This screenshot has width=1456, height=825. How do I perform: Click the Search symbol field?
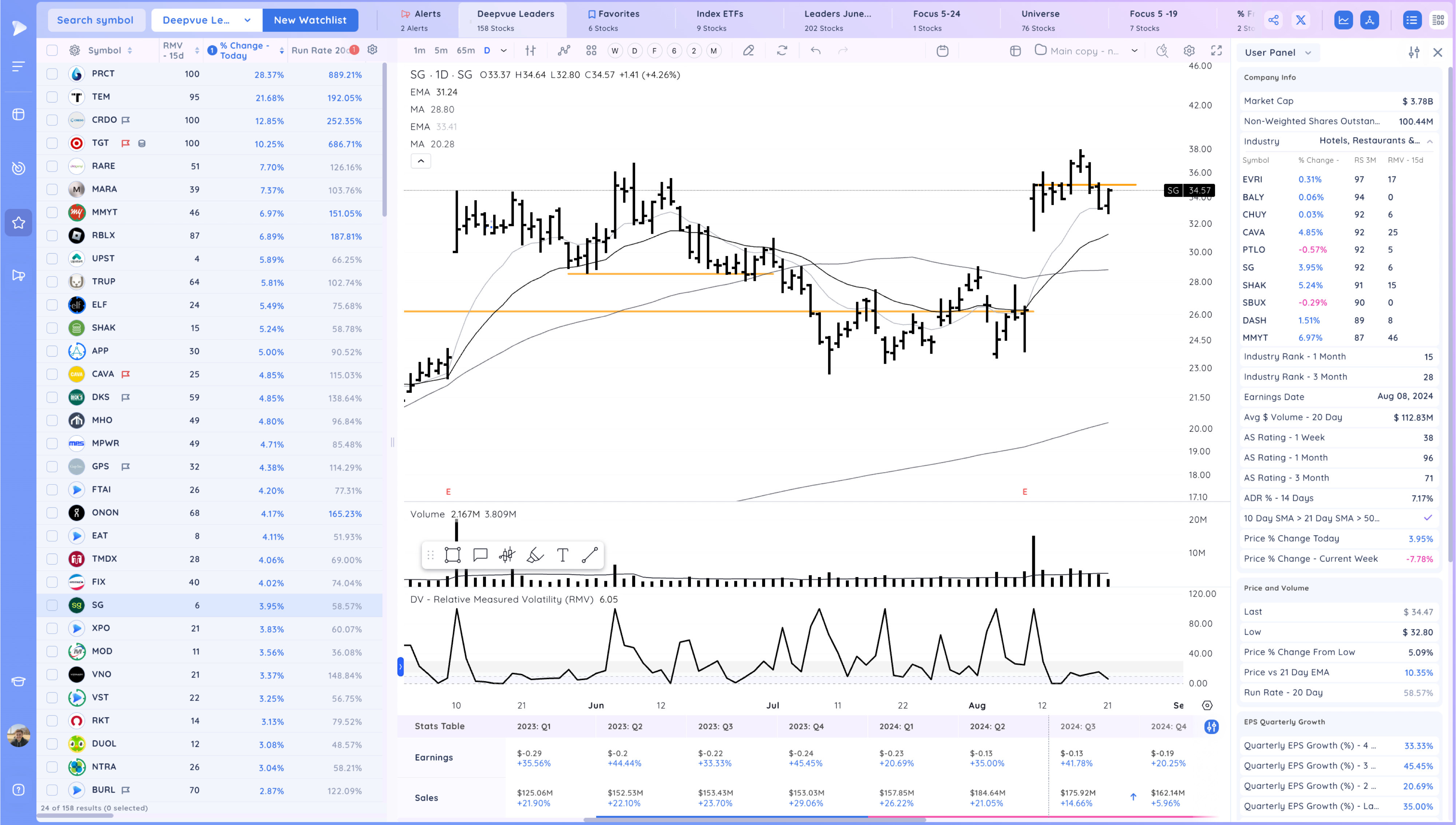tap(95, 20)
